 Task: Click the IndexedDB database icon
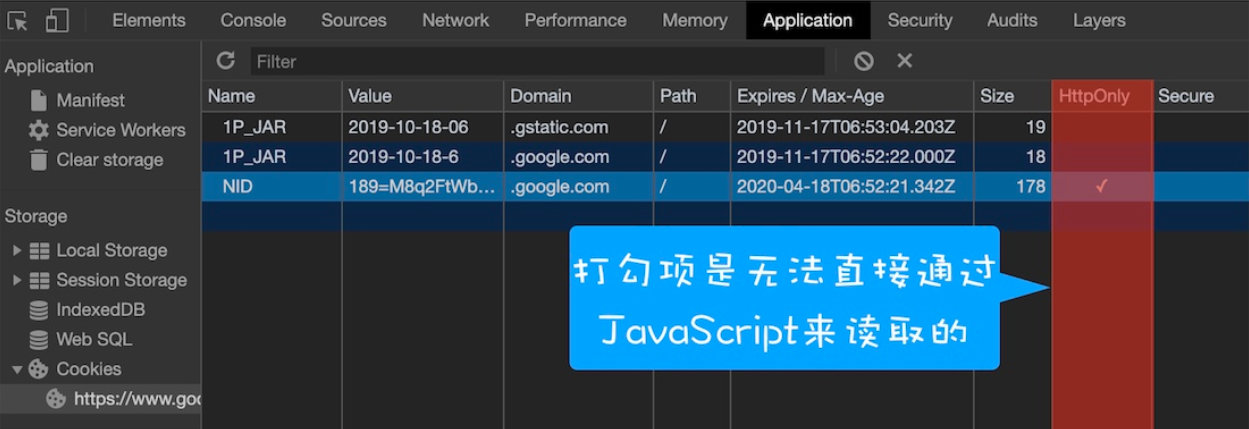[x=39, y=310]
